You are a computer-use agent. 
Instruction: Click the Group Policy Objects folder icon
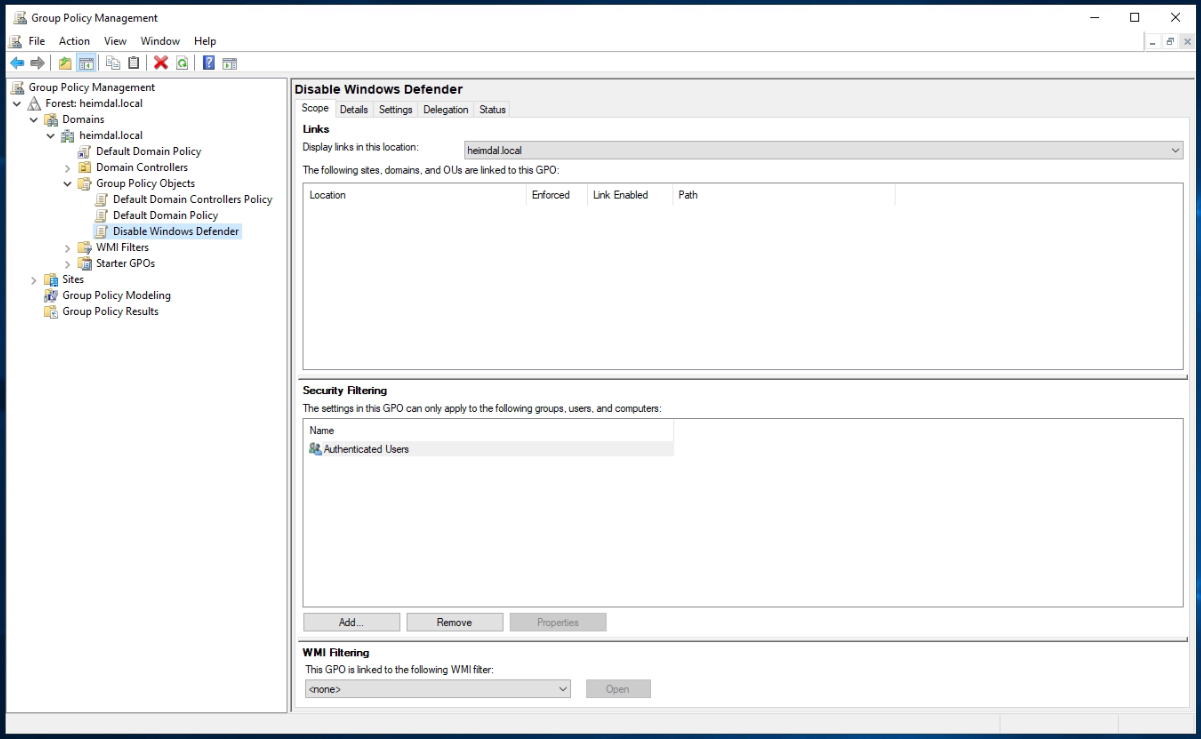coord(85,183)
